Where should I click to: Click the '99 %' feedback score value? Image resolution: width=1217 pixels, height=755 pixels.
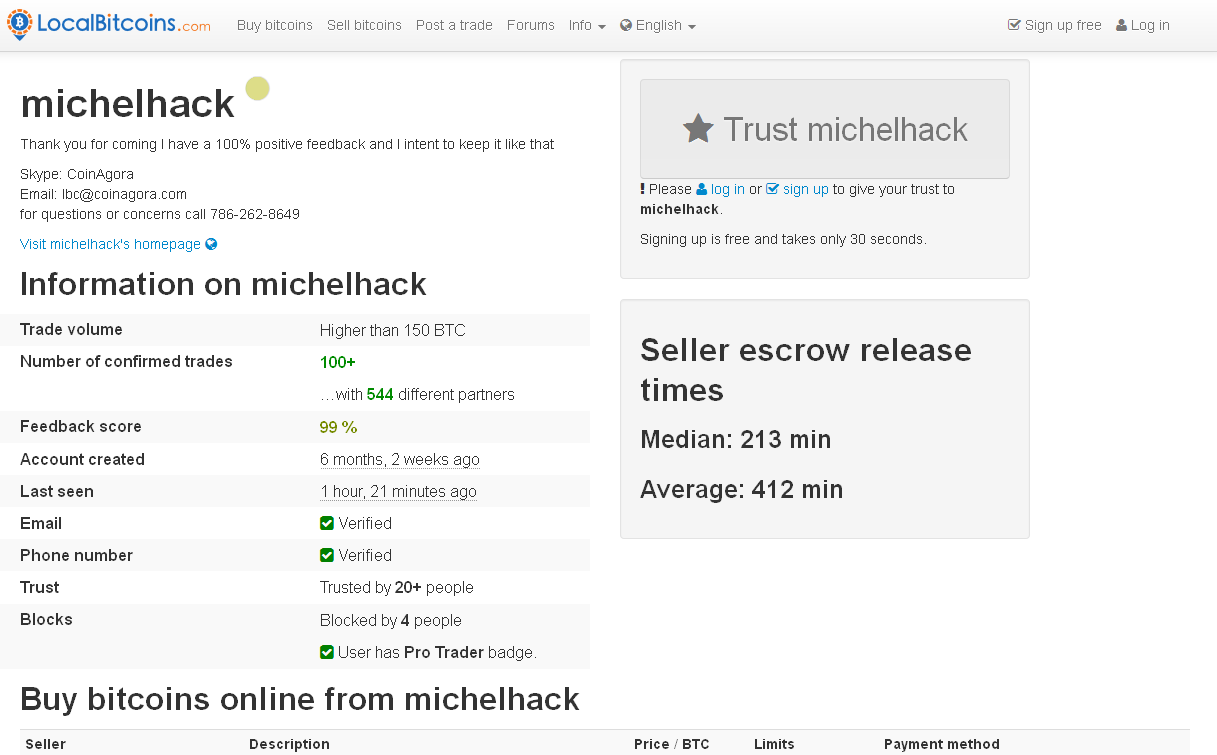tap(339, 427)
